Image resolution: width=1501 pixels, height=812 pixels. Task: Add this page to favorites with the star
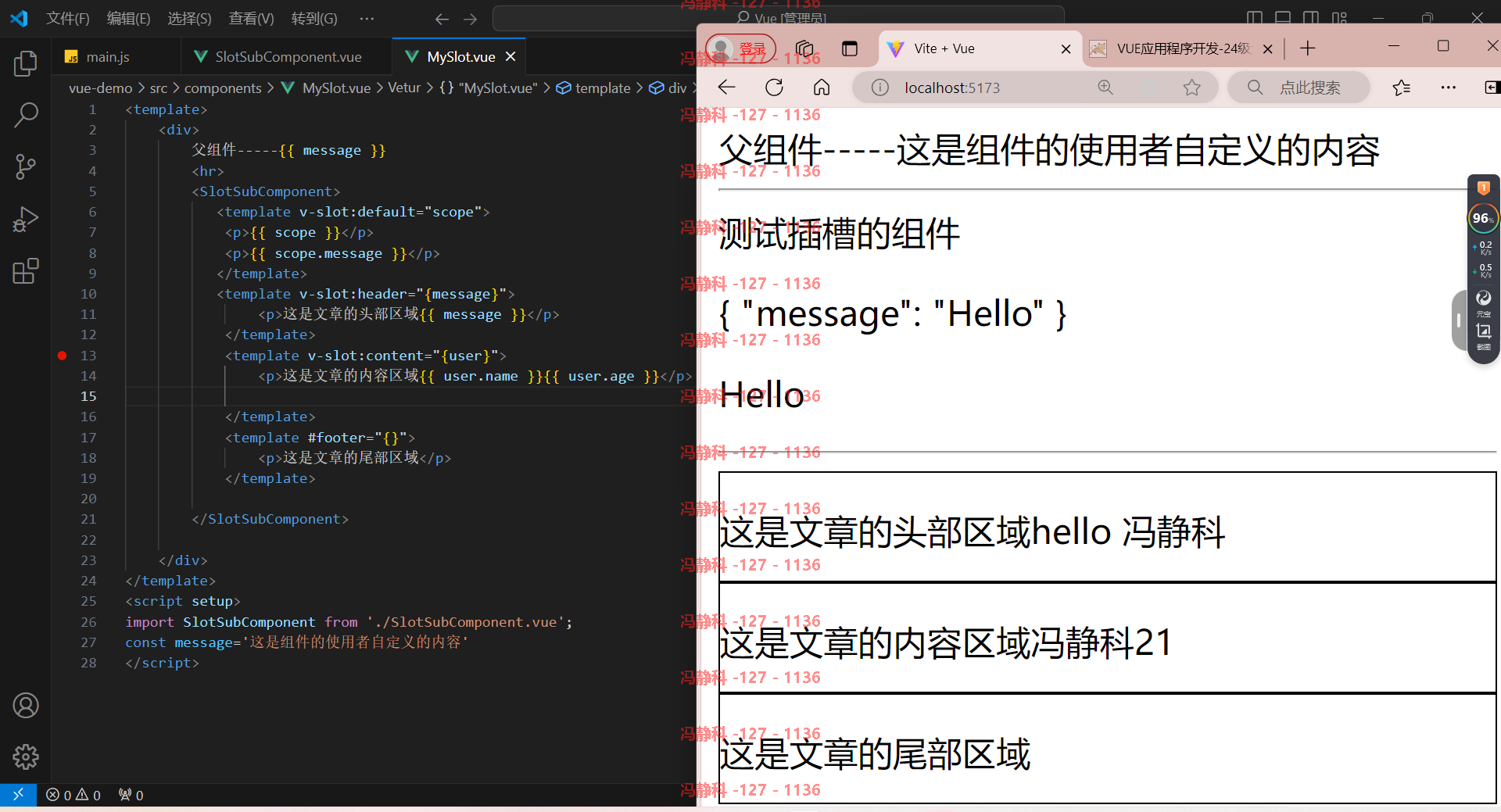tap(1191, 88)
